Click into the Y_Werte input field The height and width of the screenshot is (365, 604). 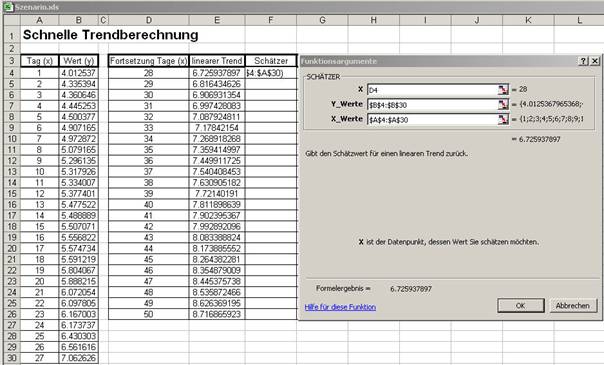[x=433, y=104]
